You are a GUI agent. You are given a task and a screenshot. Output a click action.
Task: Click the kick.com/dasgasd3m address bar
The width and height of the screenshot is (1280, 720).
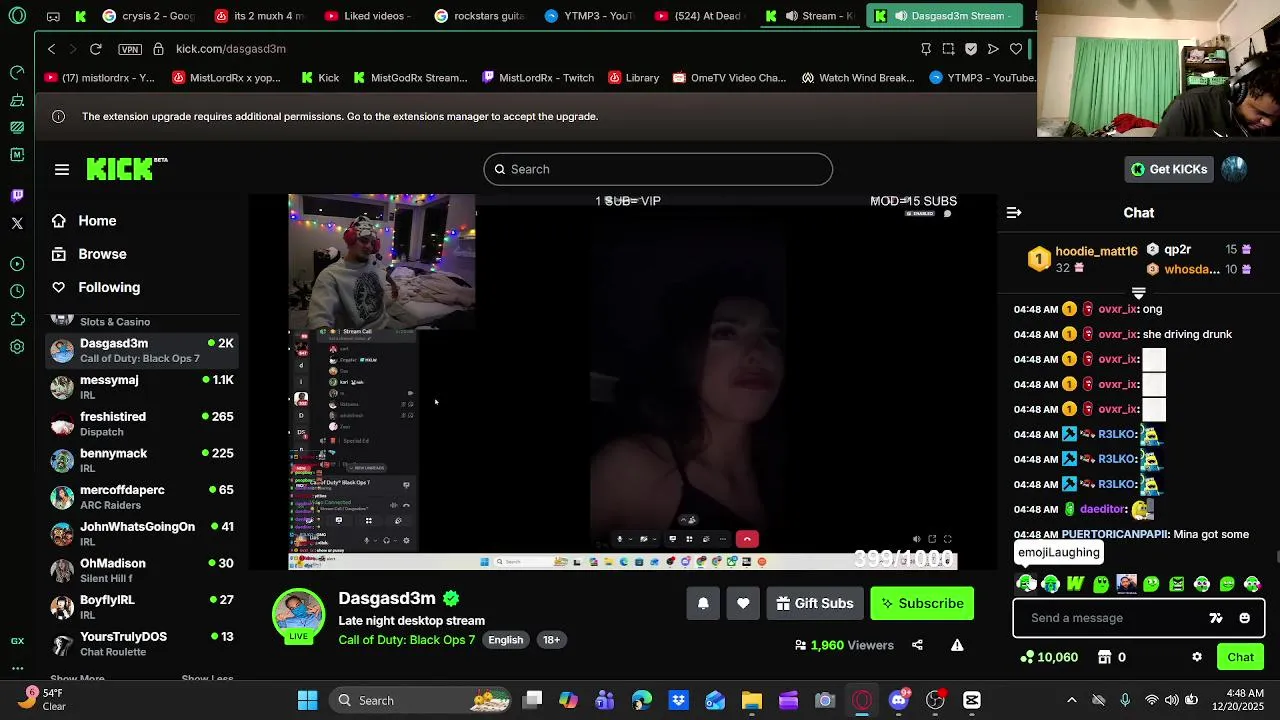(231, 49)
